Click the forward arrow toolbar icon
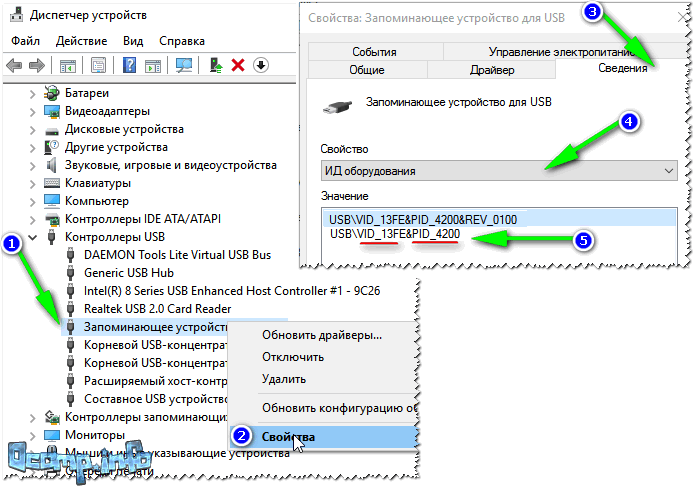This screenshot has height=487, width=700. click(38, 65)
